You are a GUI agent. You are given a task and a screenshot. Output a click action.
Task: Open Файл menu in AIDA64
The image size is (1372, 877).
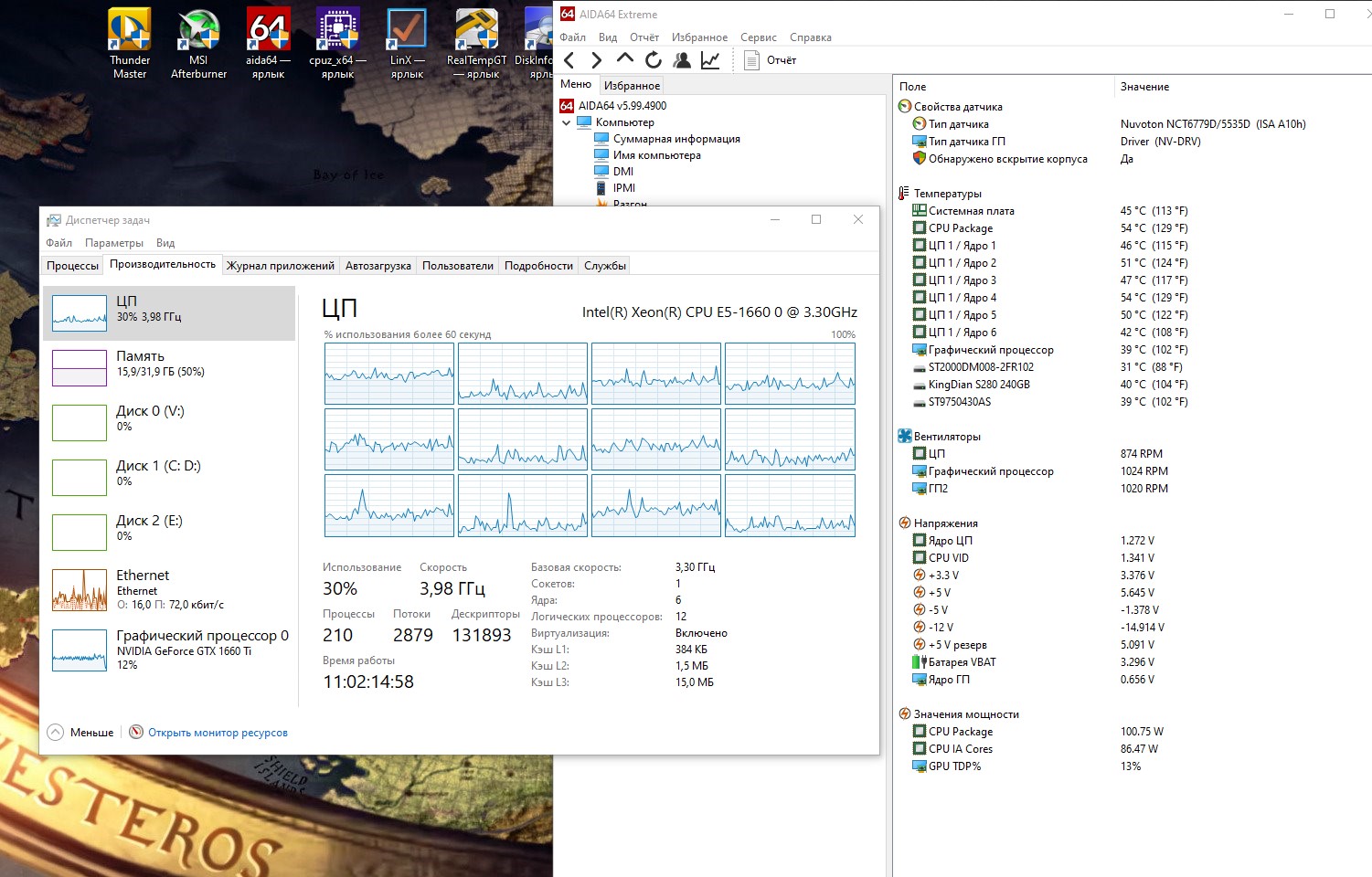click(x=573, y=37)
